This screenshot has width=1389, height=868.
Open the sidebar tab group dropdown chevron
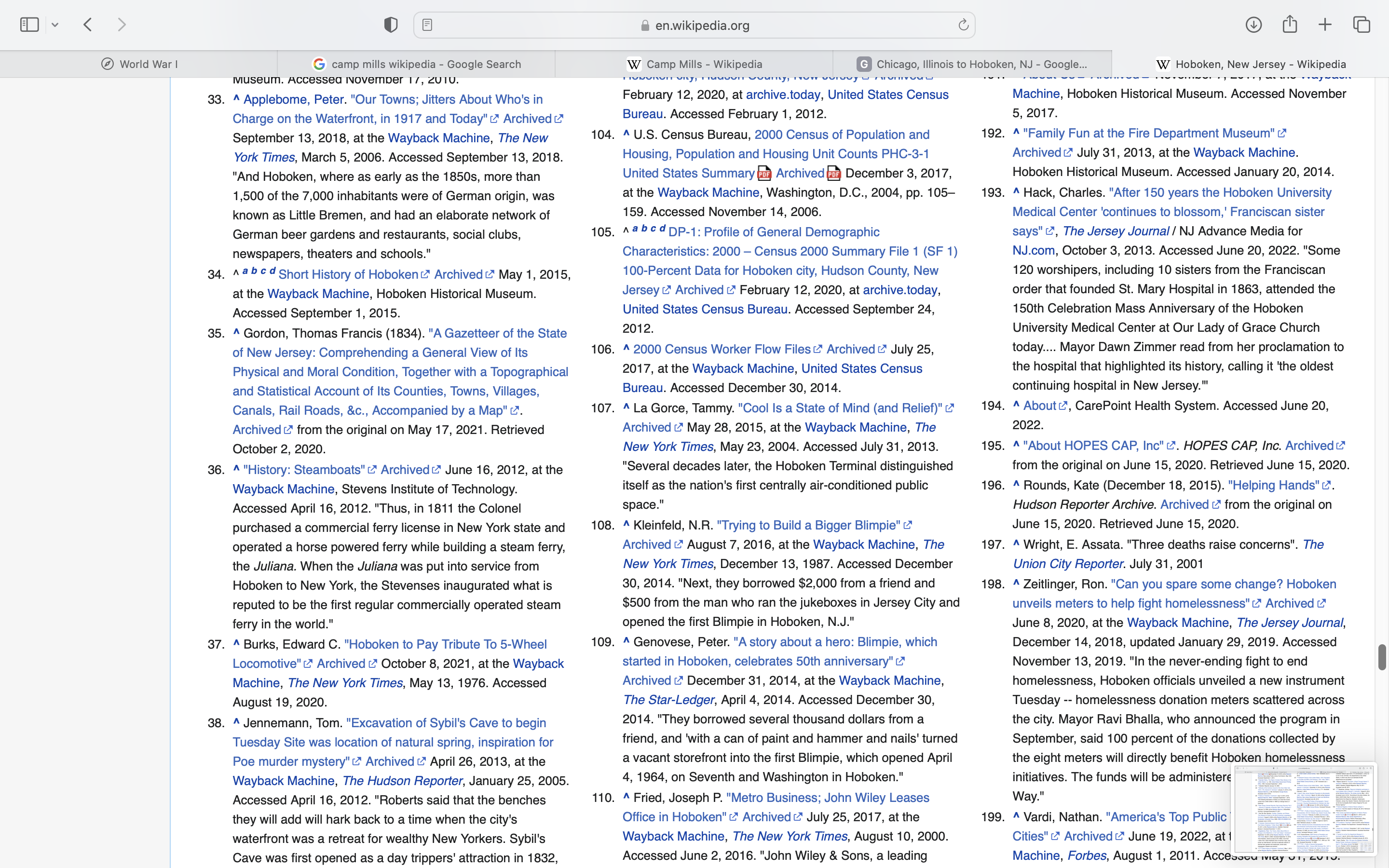(x=55, y=25)
